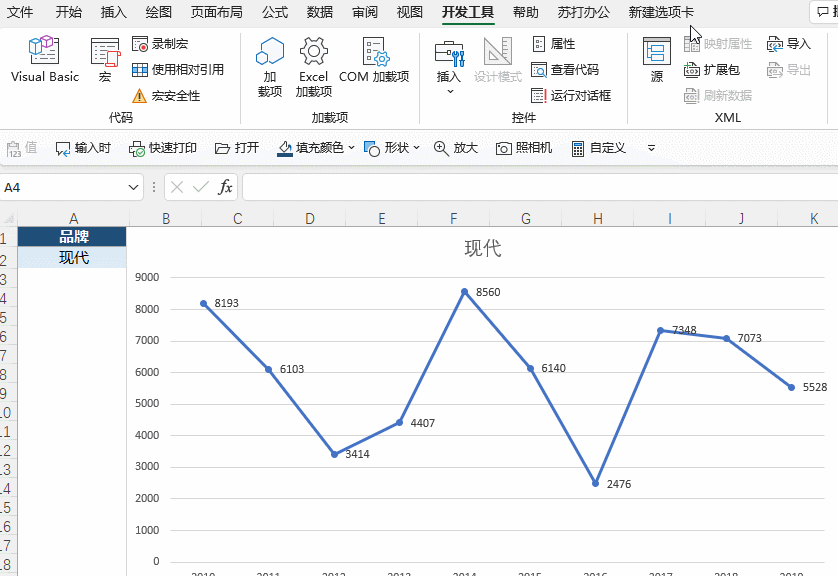838x576 pixels.
Task: Switch to the 开始 tab
Action: [69, 12]
